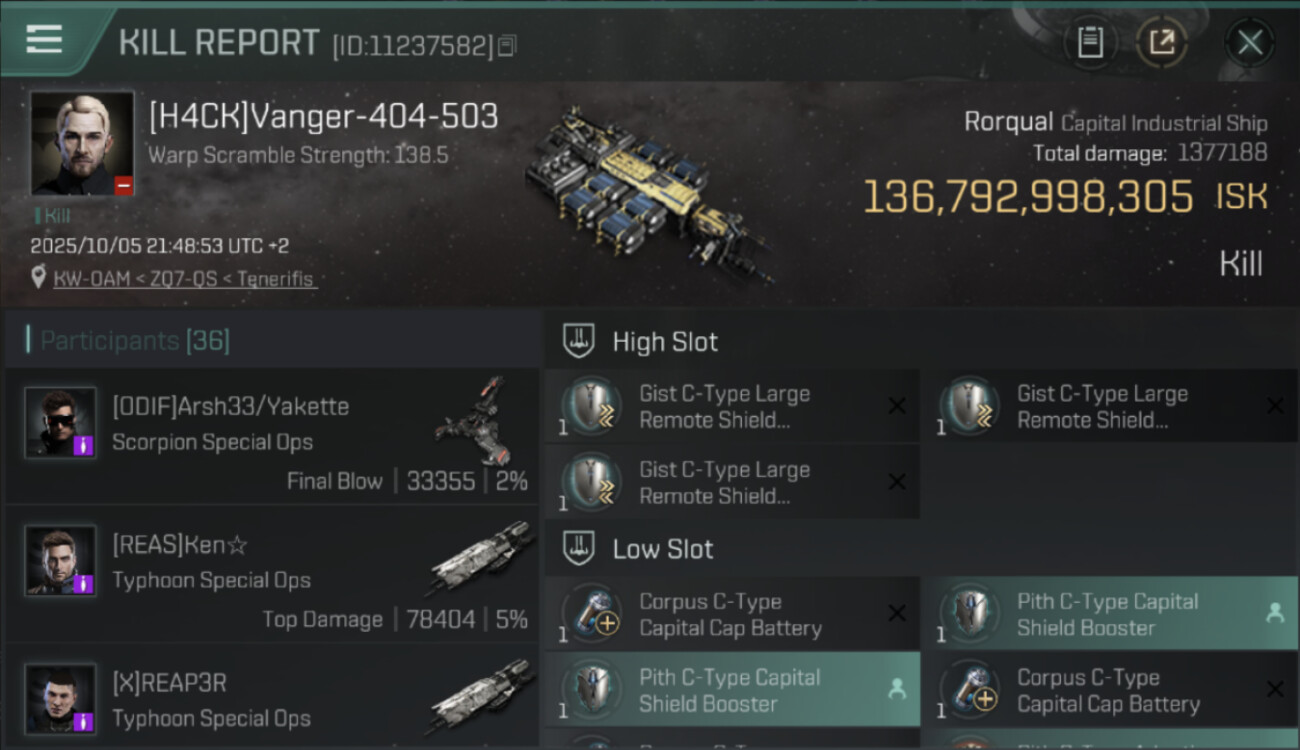Image resolution: width=1300 pixels, height=750 pixels.
Task: Click the X on the top-right Gist C-Type module
Action: pos(1275,406)
